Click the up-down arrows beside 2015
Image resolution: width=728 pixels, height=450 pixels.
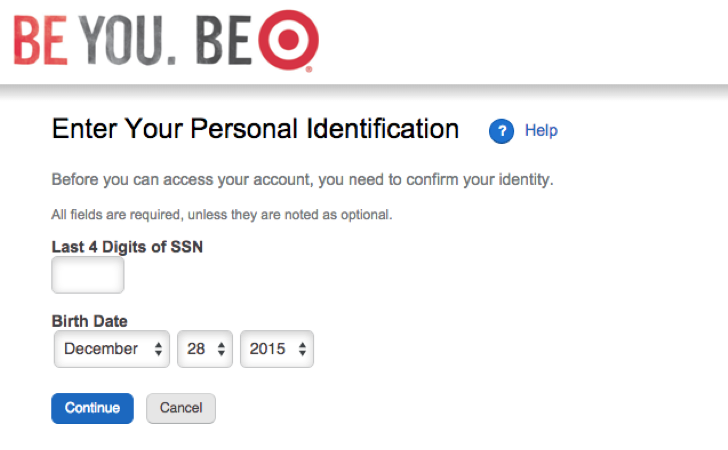[302, 349]
